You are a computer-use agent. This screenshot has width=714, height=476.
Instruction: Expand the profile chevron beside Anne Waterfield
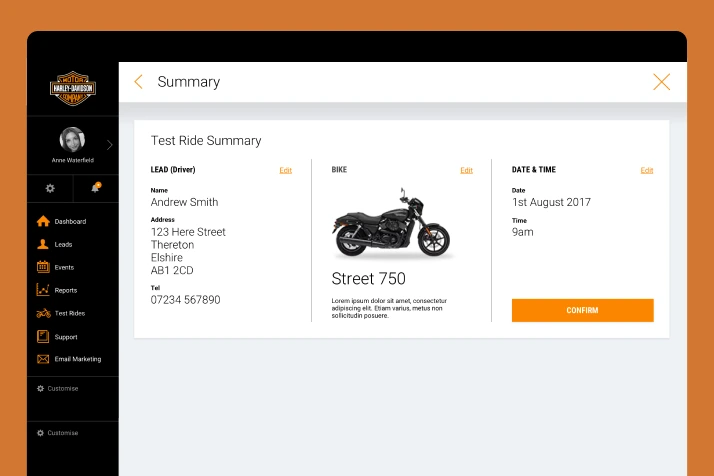pyautogui.click(x=110, y=145)
